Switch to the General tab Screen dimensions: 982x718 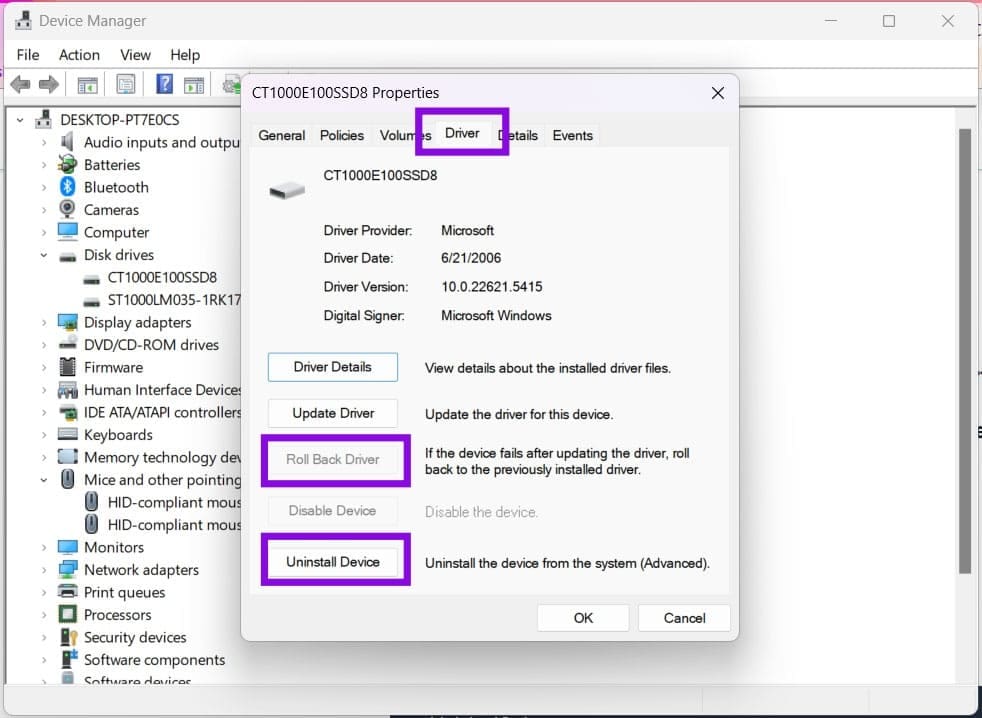282,135
